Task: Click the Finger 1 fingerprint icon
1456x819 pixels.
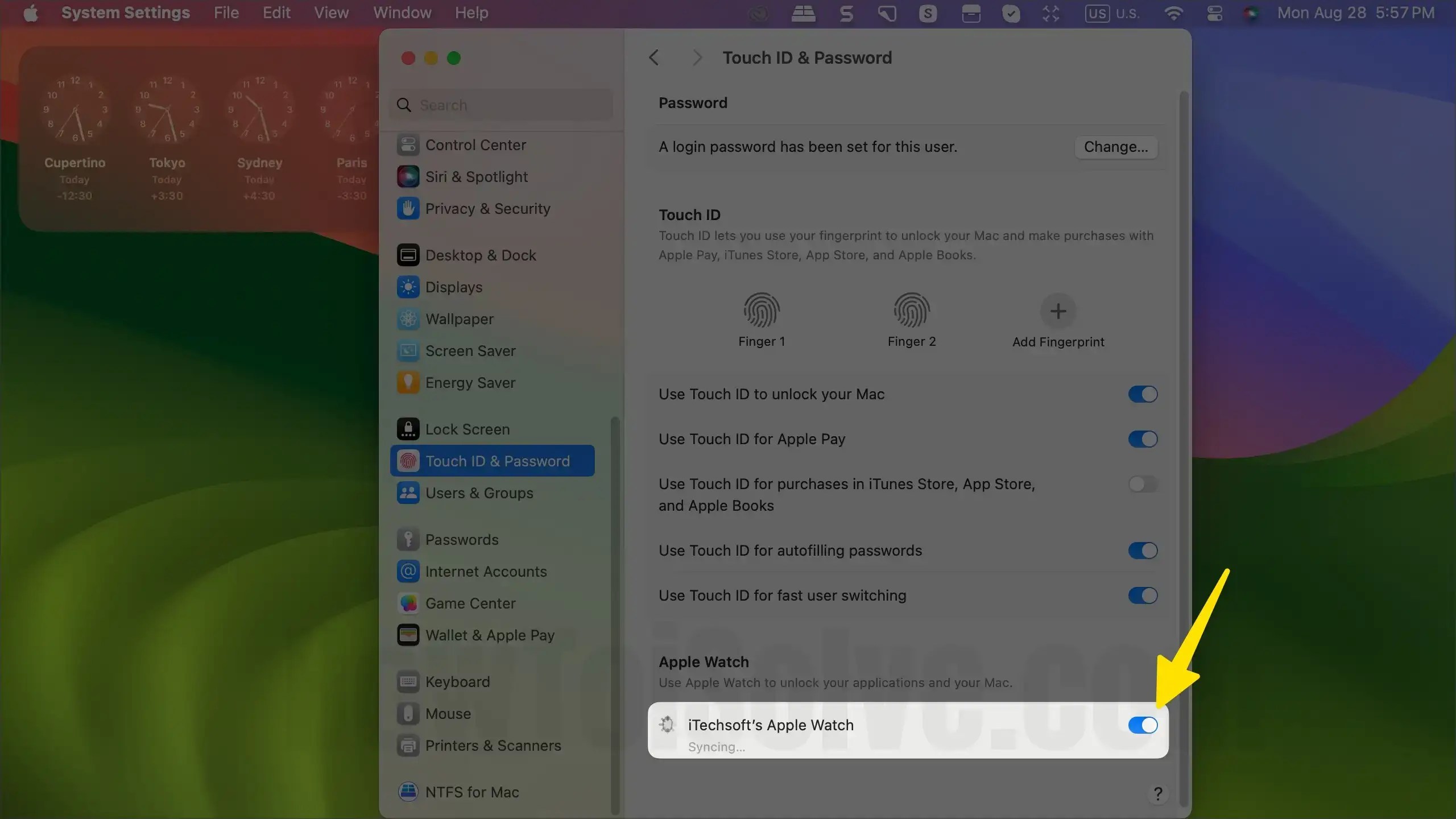Action: tap(761, 311)
